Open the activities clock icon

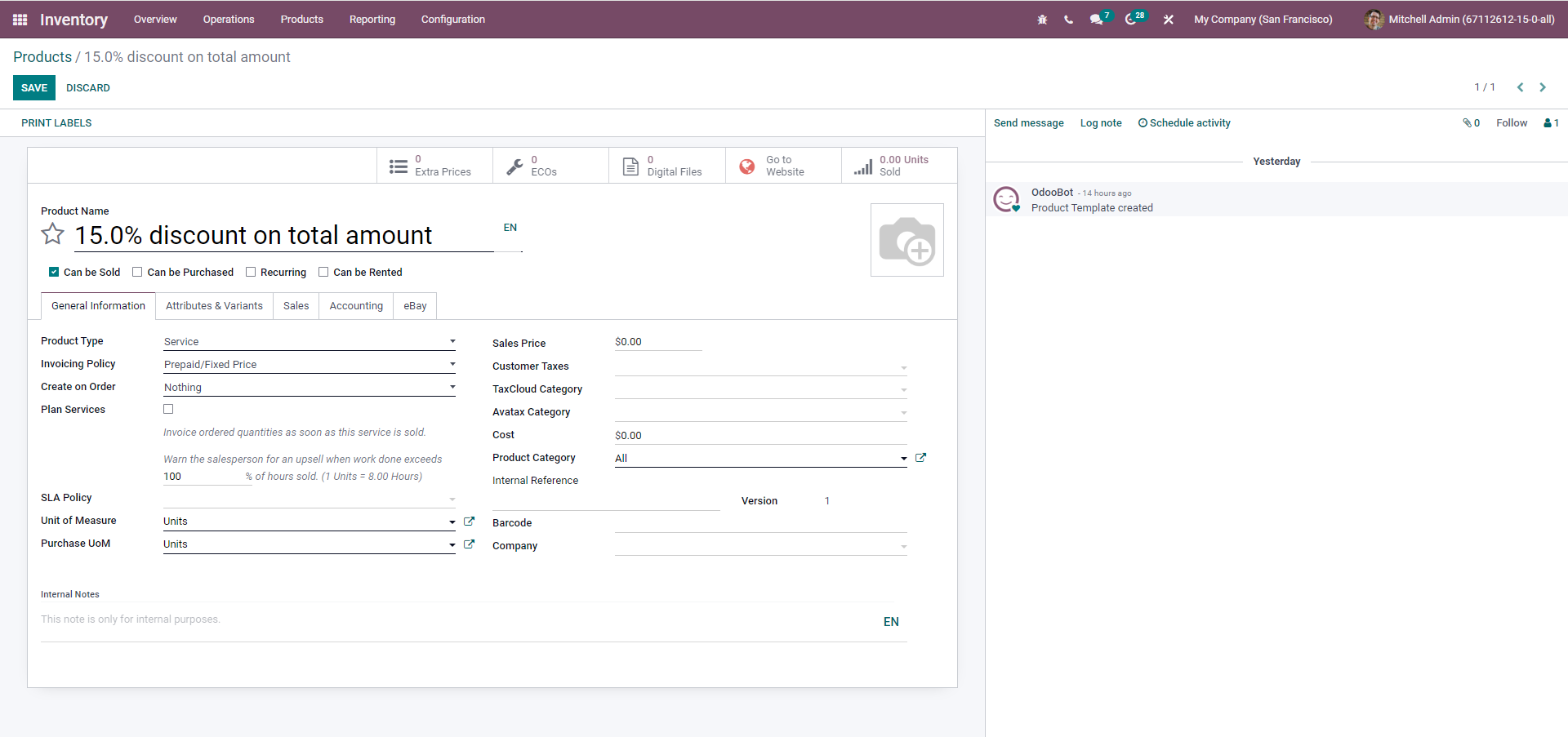(x=1130, y=20)
